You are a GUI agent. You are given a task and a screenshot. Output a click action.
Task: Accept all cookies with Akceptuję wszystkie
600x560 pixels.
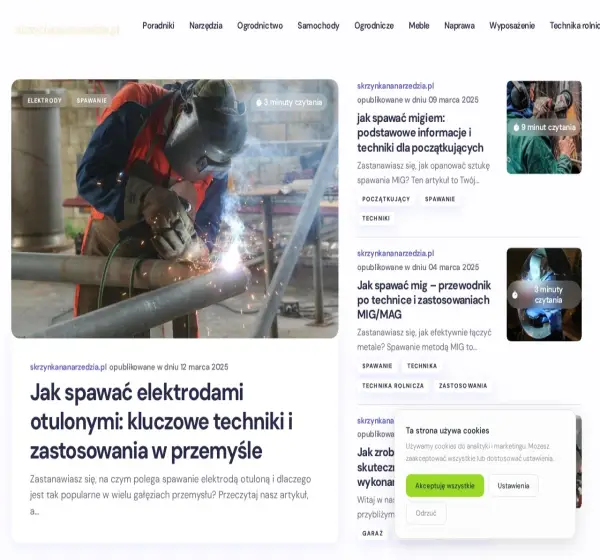445,485
